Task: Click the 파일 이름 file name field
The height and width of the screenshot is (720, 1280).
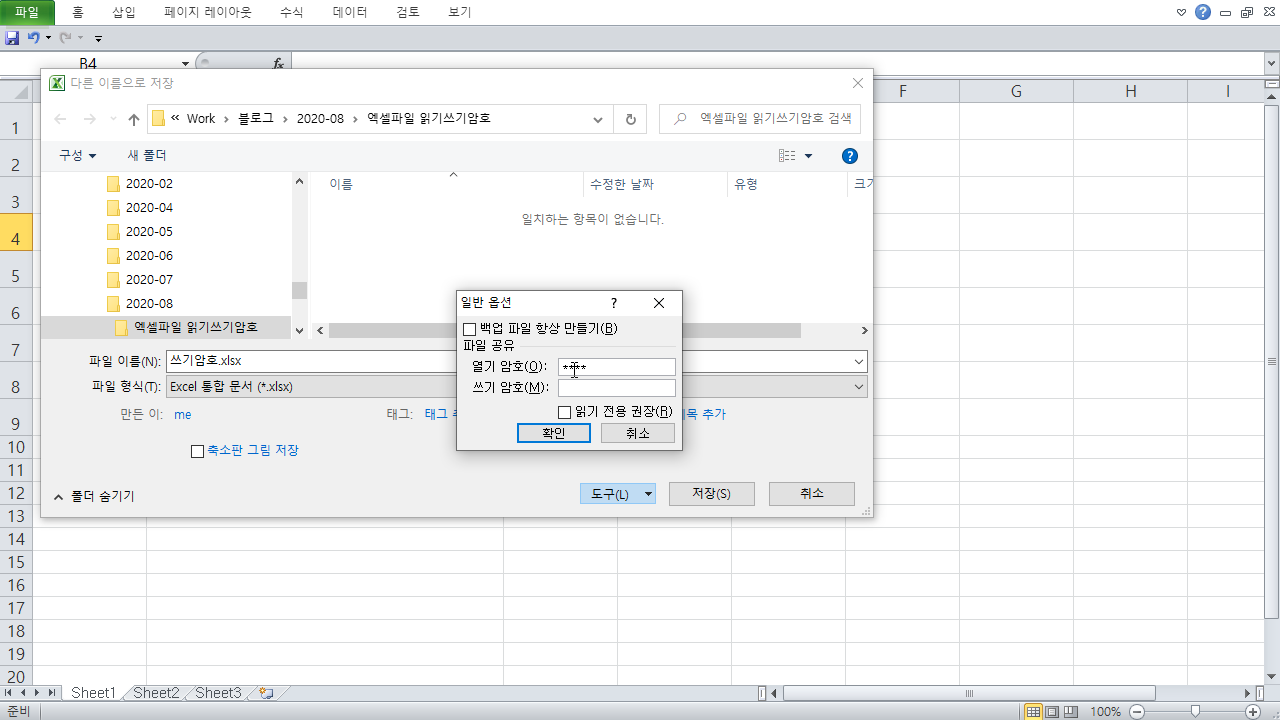Action: (x=517, y=361)
